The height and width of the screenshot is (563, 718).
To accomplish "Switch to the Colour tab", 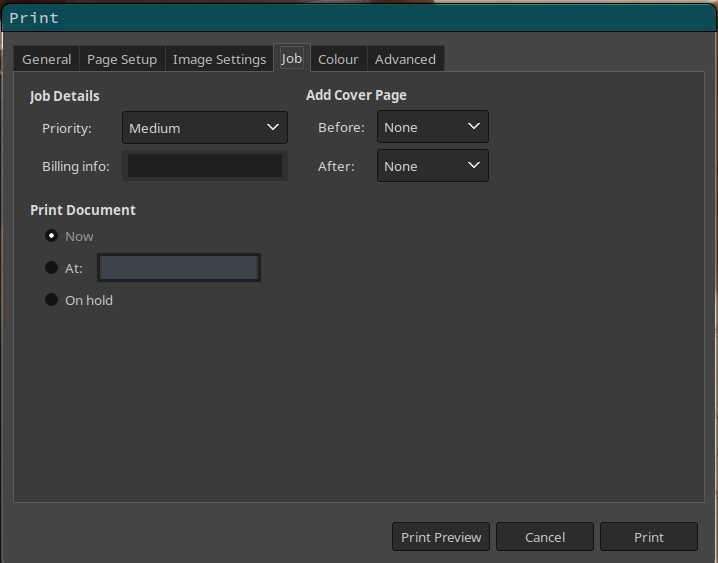I will (x=338, y=59).
